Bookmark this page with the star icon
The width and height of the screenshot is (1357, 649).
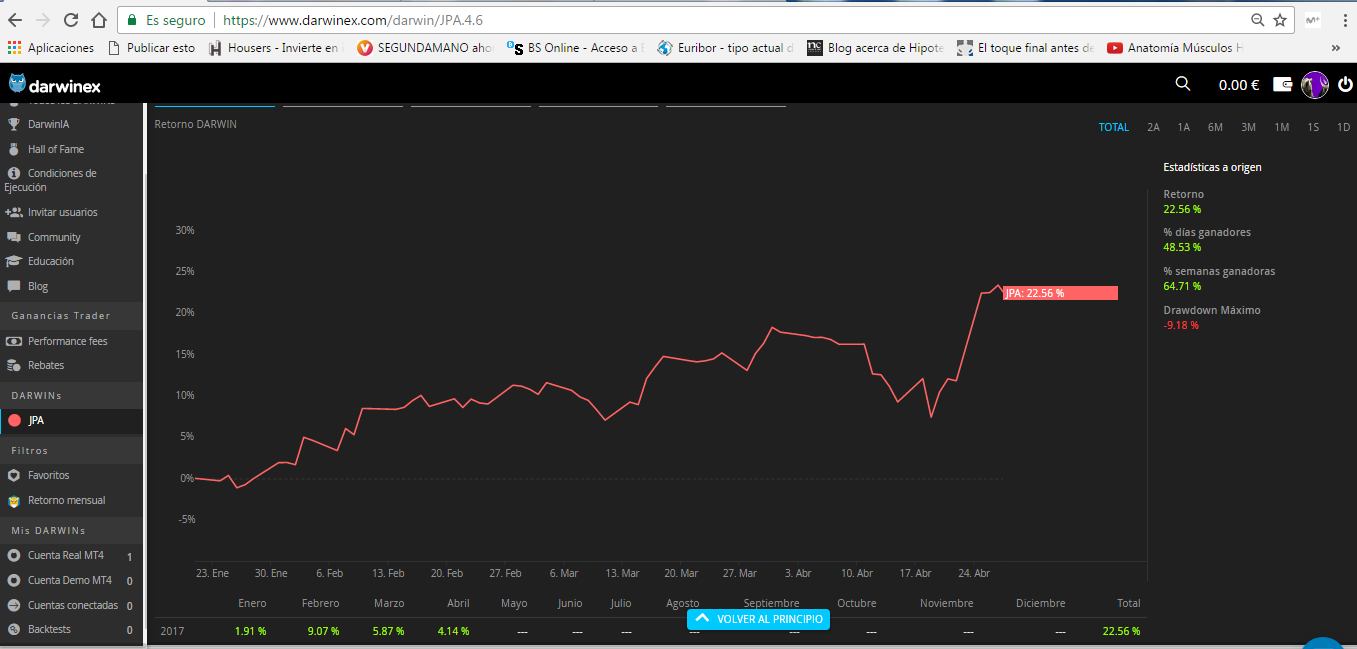click(1280, 20)
